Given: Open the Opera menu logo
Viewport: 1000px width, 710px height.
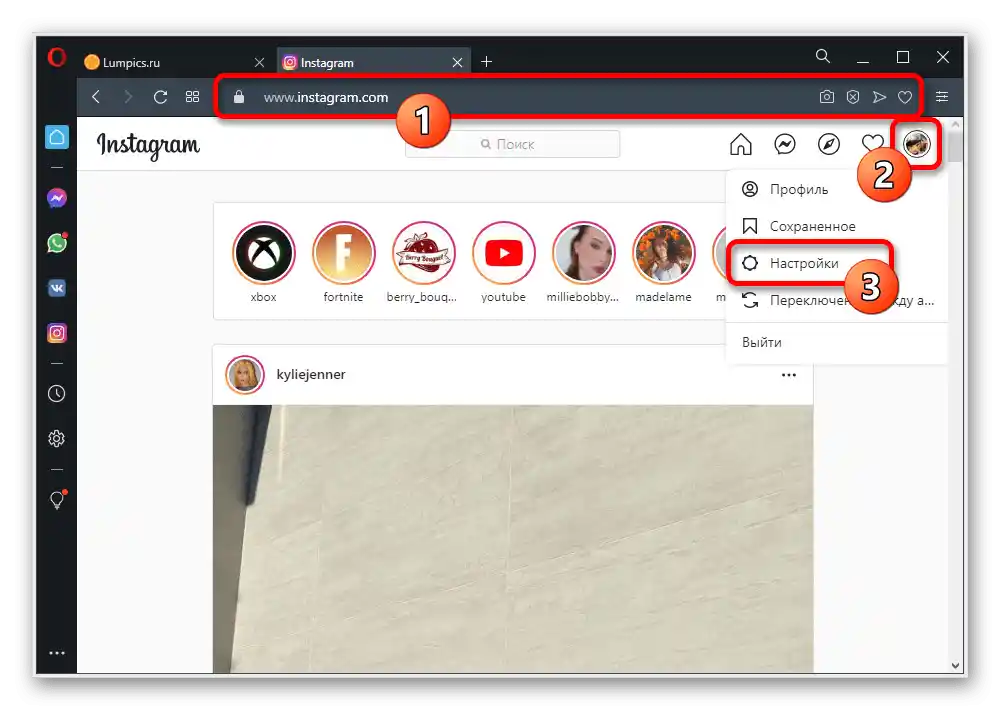Looking at the screenshot, I should 57,58.
